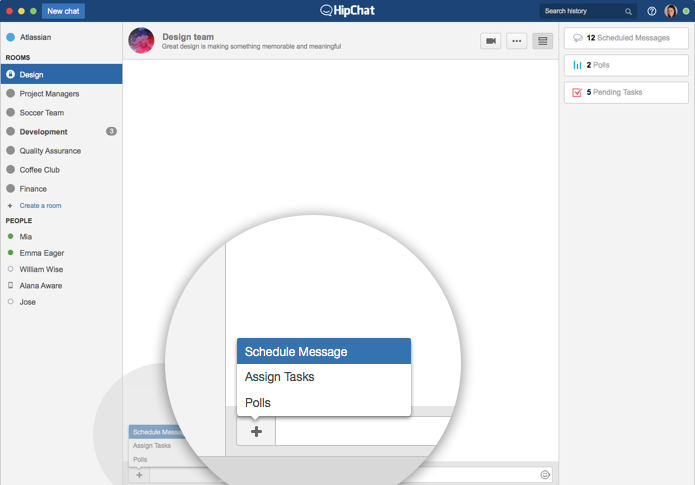
Task: Start a video call in Design team
Action: coord(490,41)
